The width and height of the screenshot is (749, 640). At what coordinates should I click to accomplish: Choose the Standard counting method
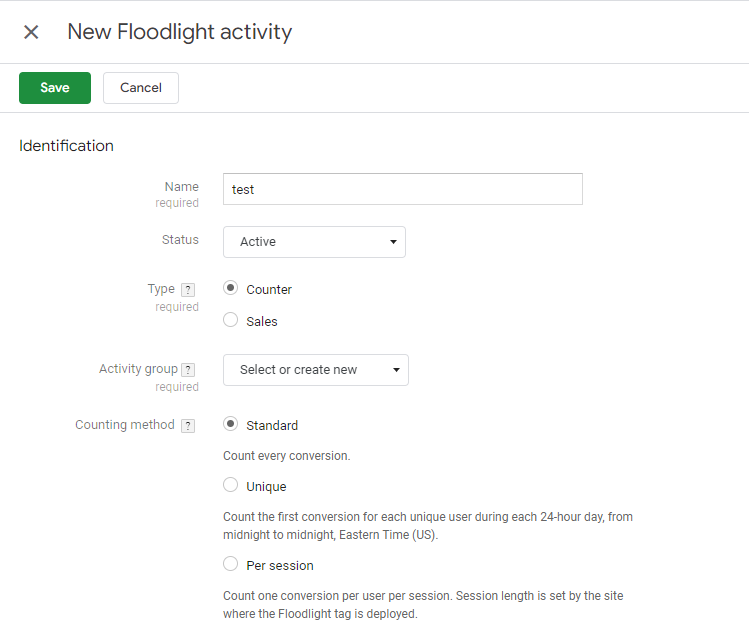(x=231, y=424)
